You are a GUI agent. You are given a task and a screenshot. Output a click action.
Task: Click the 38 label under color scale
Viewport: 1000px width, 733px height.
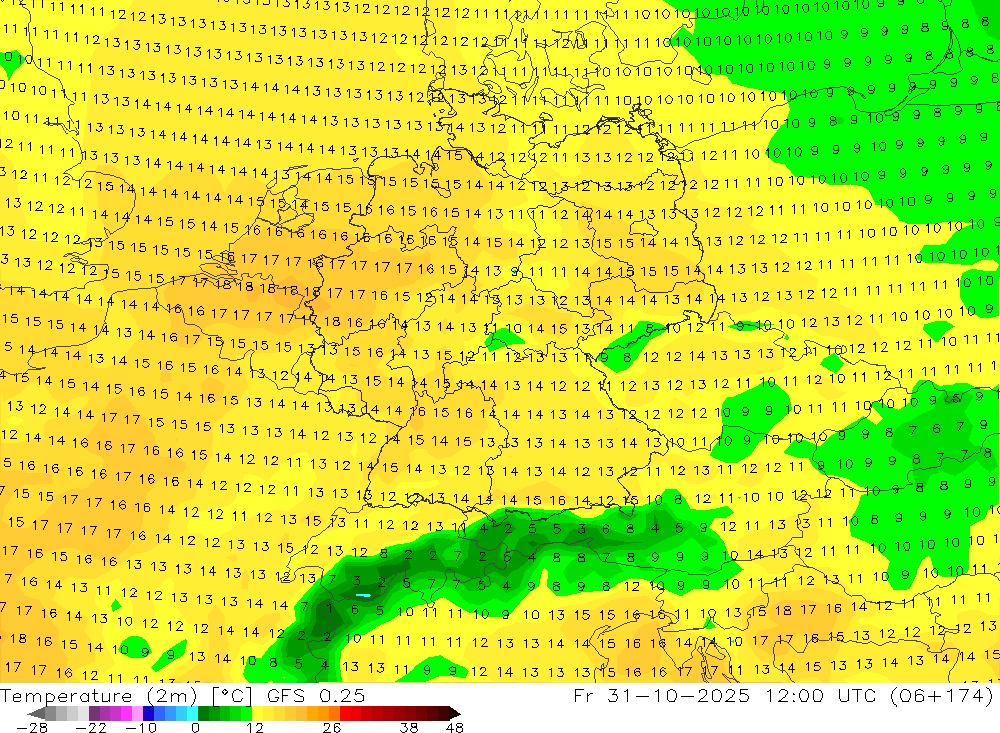coord(408,728)
